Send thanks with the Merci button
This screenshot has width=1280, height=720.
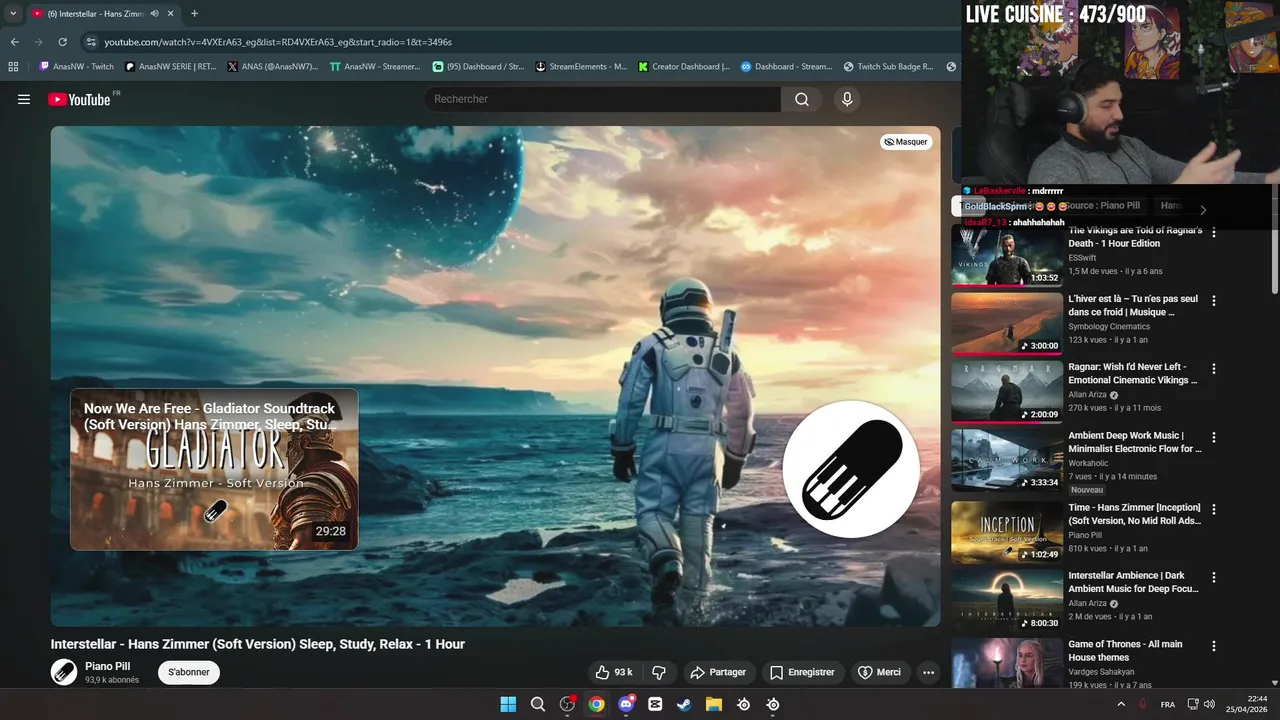click(879, 672)
